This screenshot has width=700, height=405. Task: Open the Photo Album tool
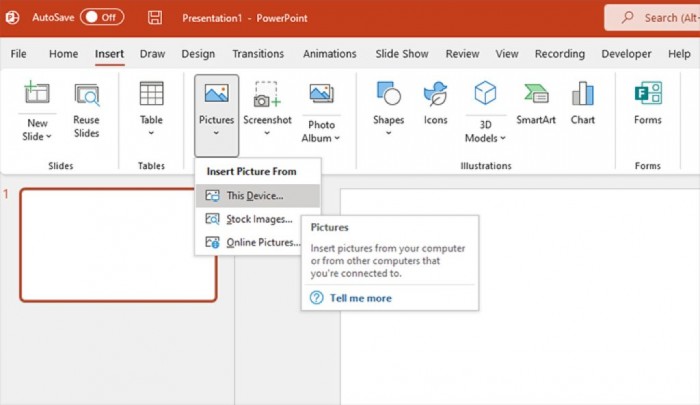point(322,96)
